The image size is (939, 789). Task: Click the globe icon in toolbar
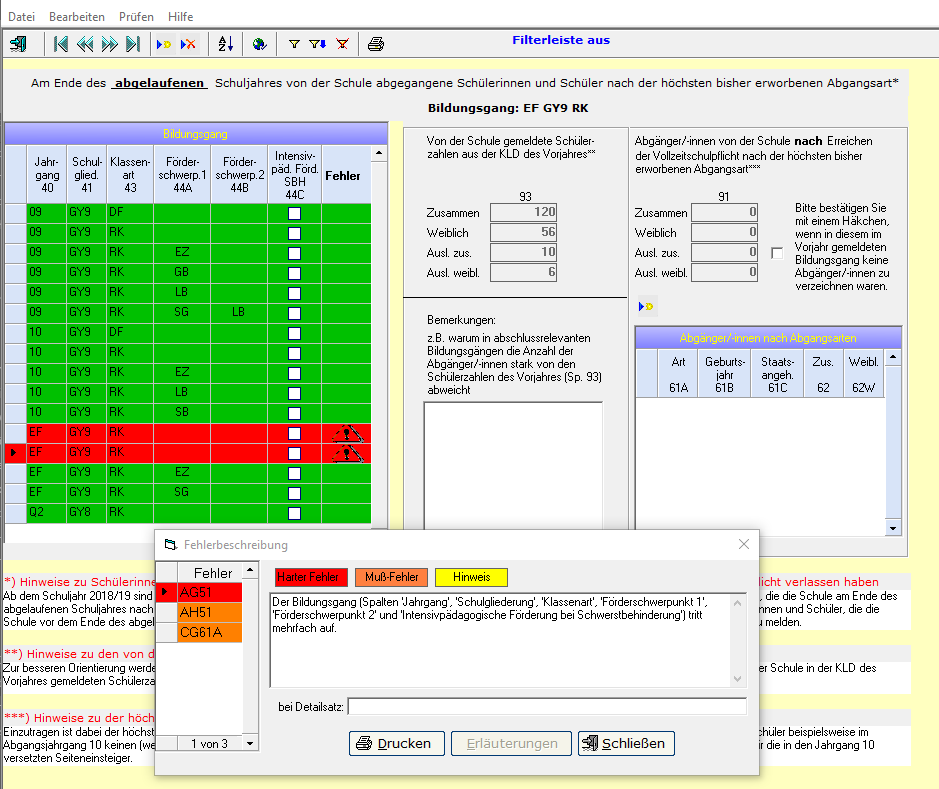[x=259, y=44]
